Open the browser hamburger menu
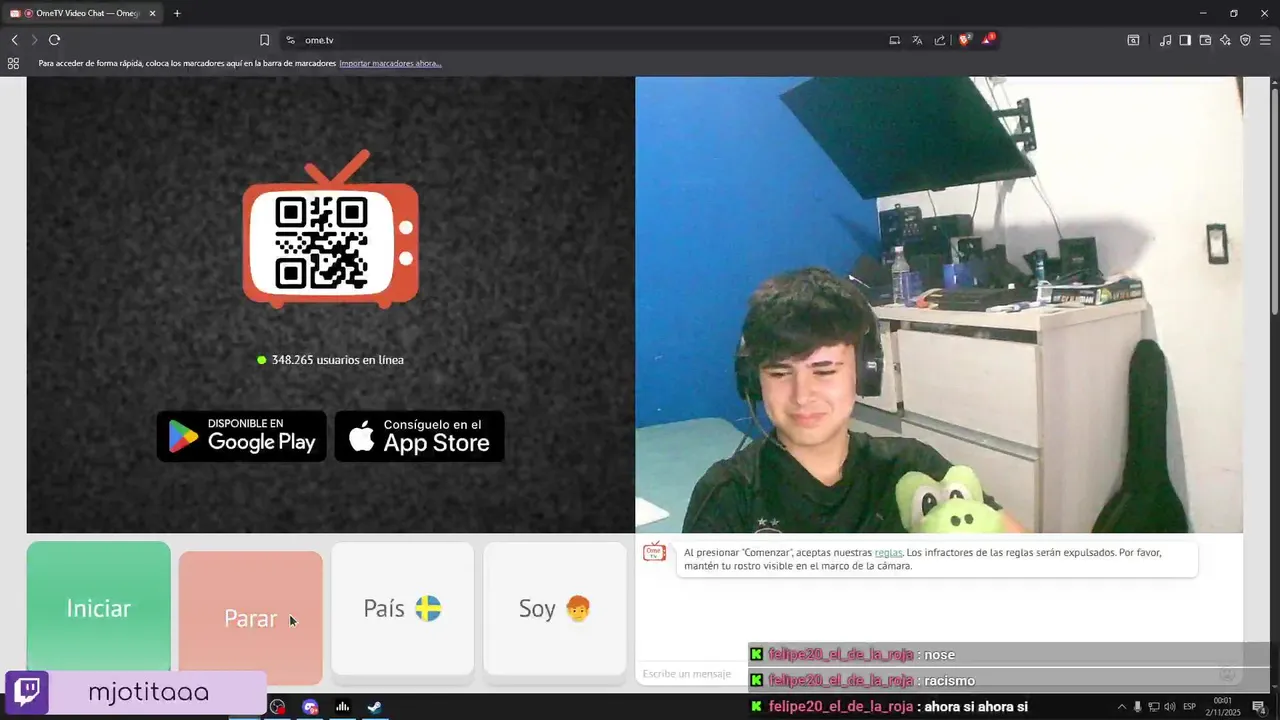 coord(1265,40)
